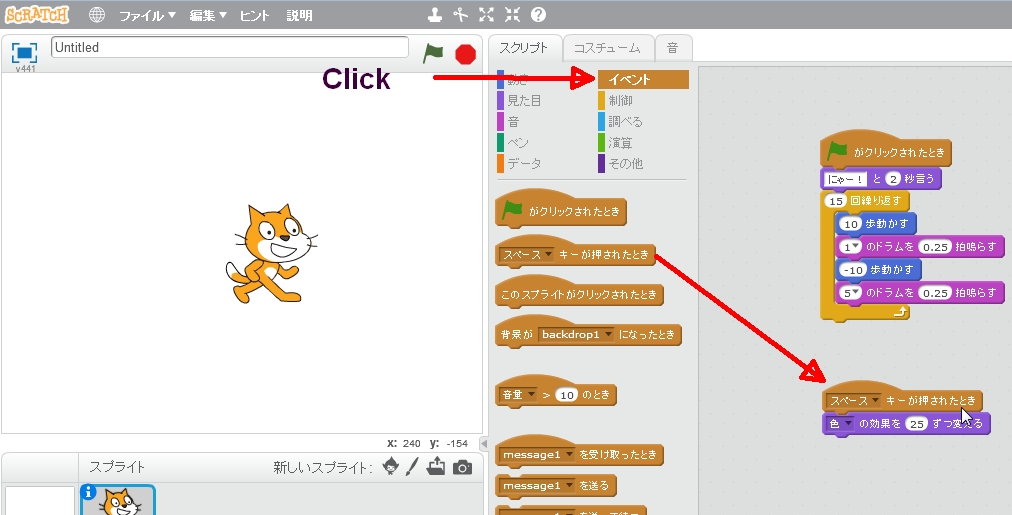The height and width of the screenshot is (515, 1012).
Task: Switch to the スクリプト tab
Action: [523, 48]
